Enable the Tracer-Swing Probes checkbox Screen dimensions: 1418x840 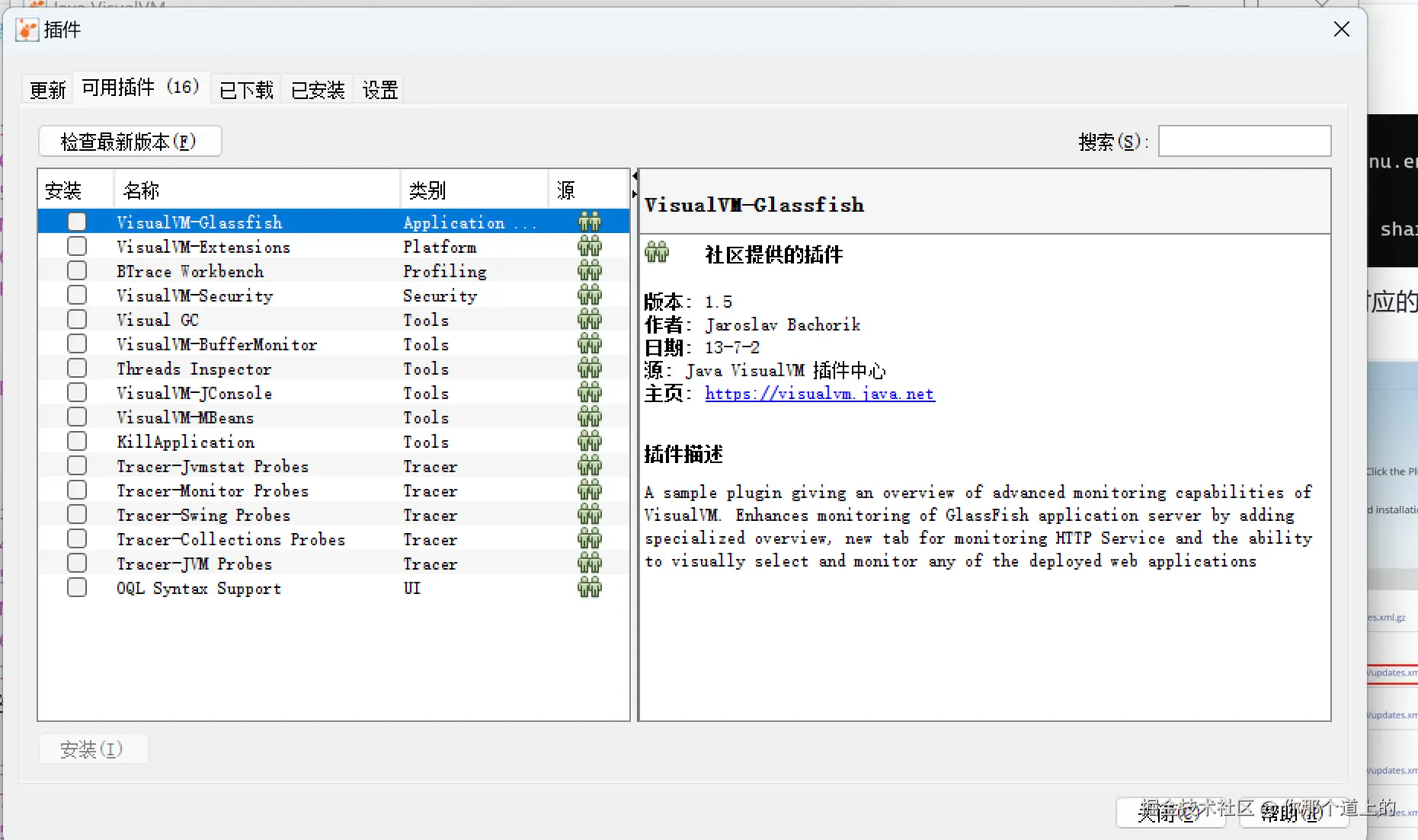click(x=77, y=514)
